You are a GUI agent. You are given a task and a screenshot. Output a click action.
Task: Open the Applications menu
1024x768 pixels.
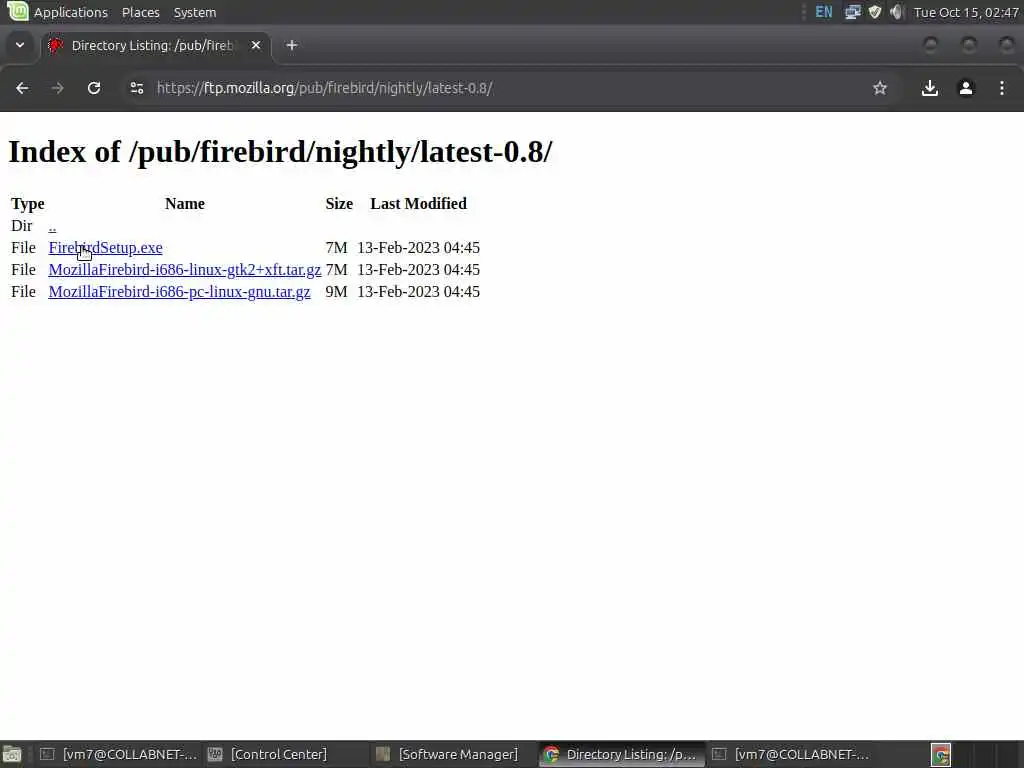tap(71, 12)
